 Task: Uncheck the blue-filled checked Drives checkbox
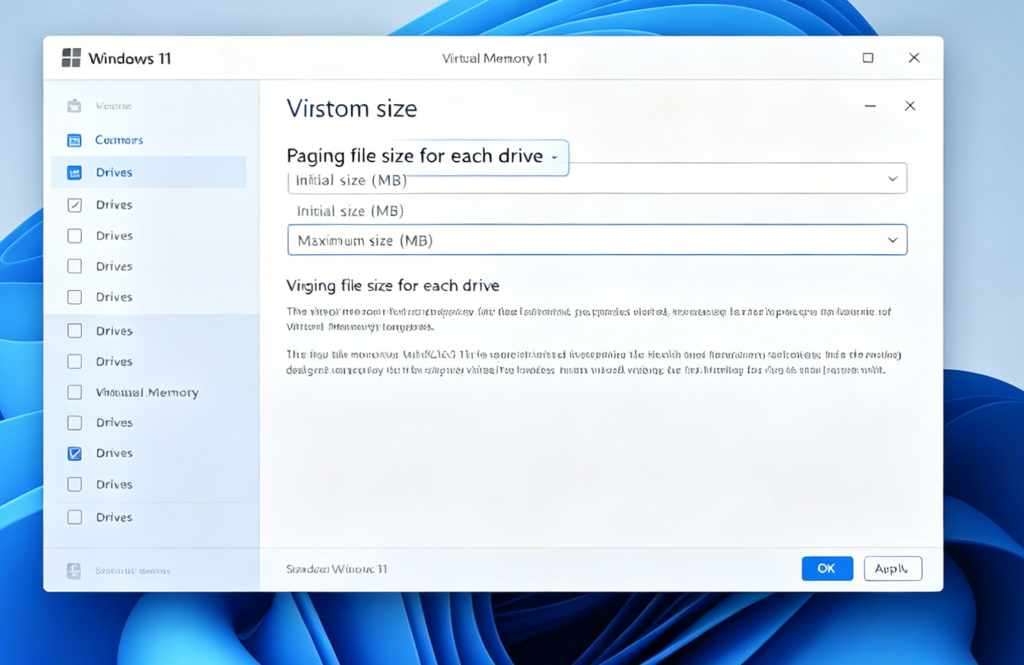point(74,453)
